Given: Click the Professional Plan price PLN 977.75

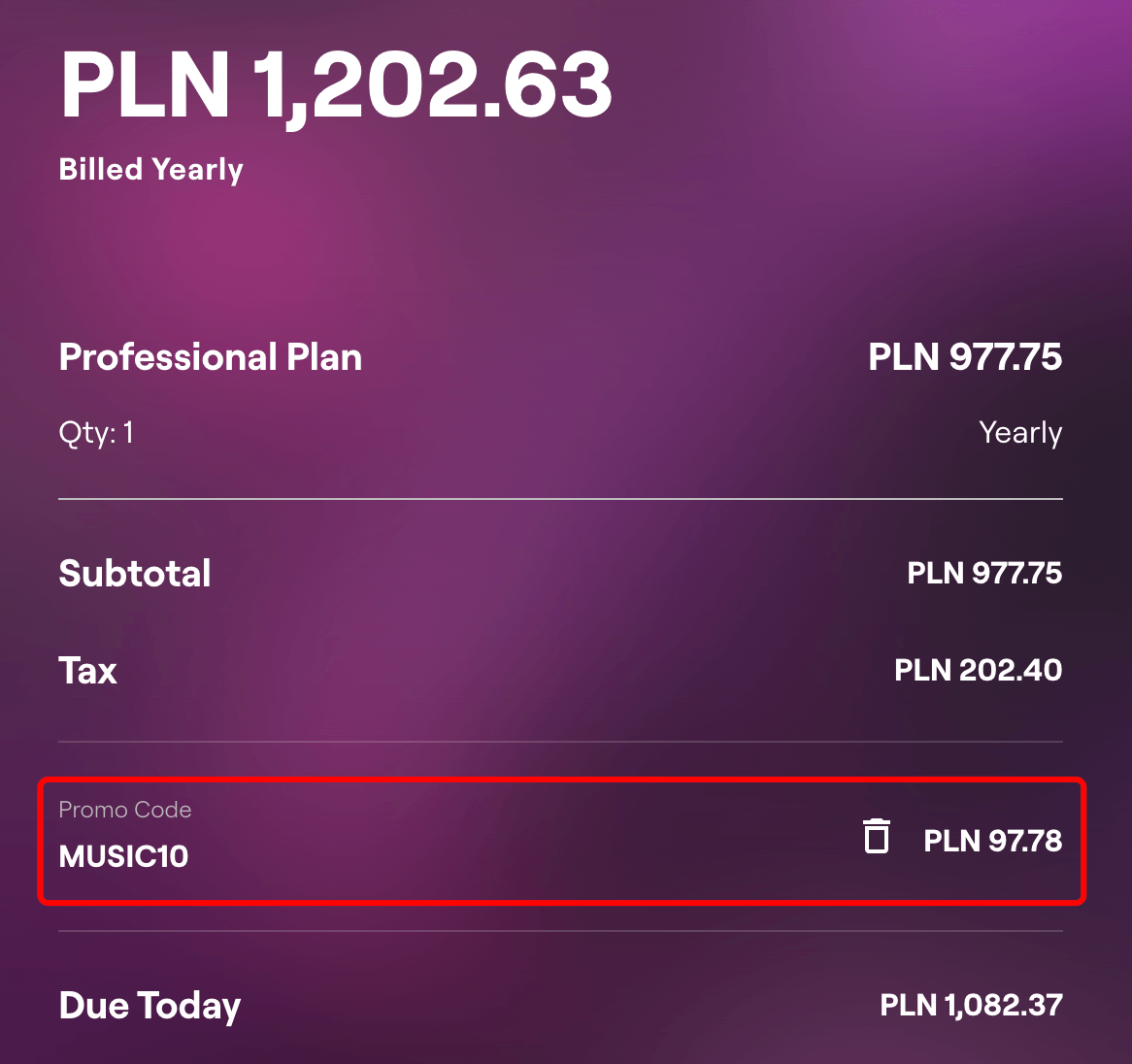Looking at the screenshot, I should point(964,357).
